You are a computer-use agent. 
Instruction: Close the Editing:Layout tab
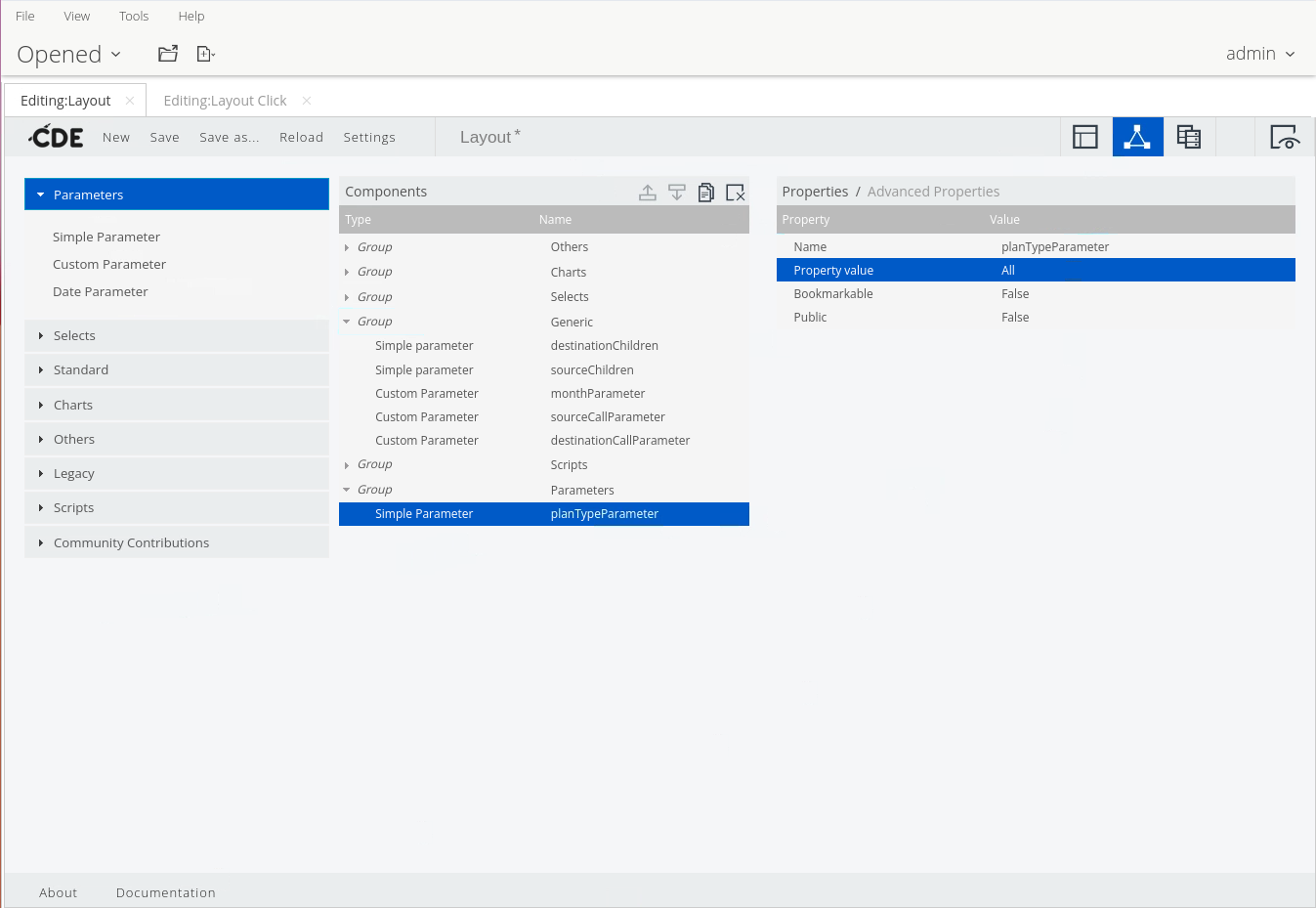[x=130, y=101]
